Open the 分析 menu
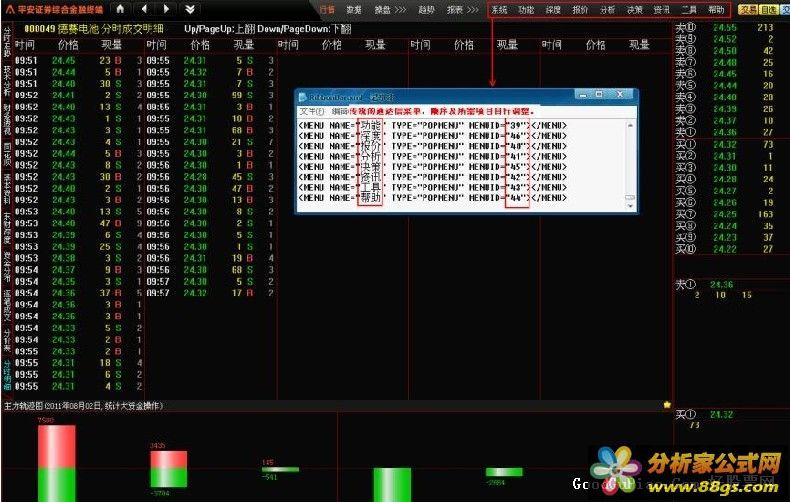The width and height of the screenshot is (790, 502). pyautogui.click(x=608, y=10)
